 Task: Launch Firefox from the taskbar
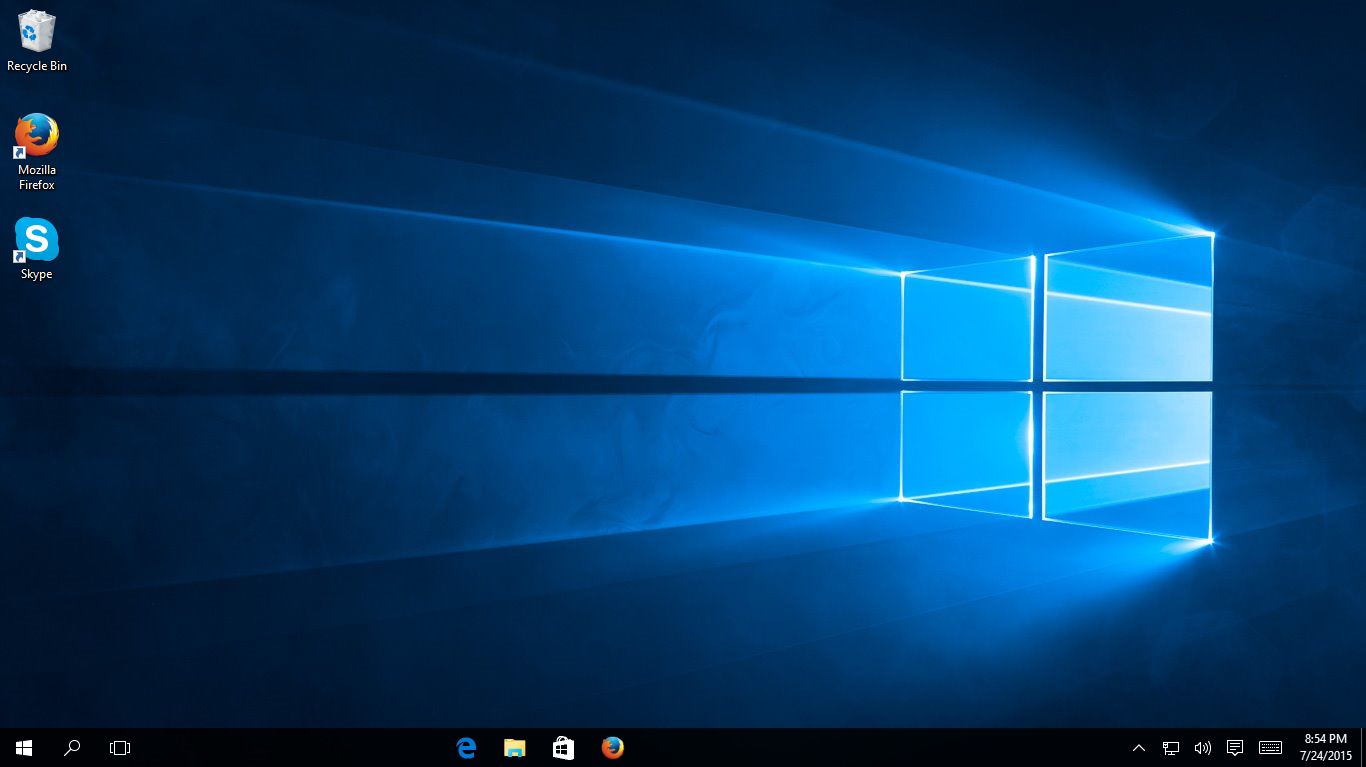point(612,748)
